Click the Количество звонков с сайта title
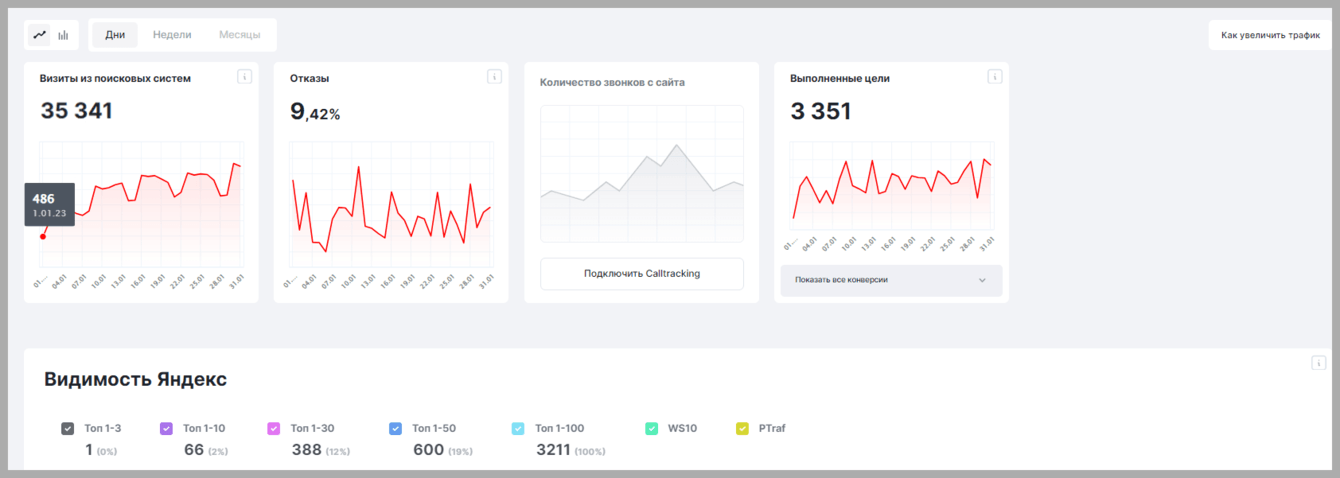1340x478 pixels. click(612, 83)
